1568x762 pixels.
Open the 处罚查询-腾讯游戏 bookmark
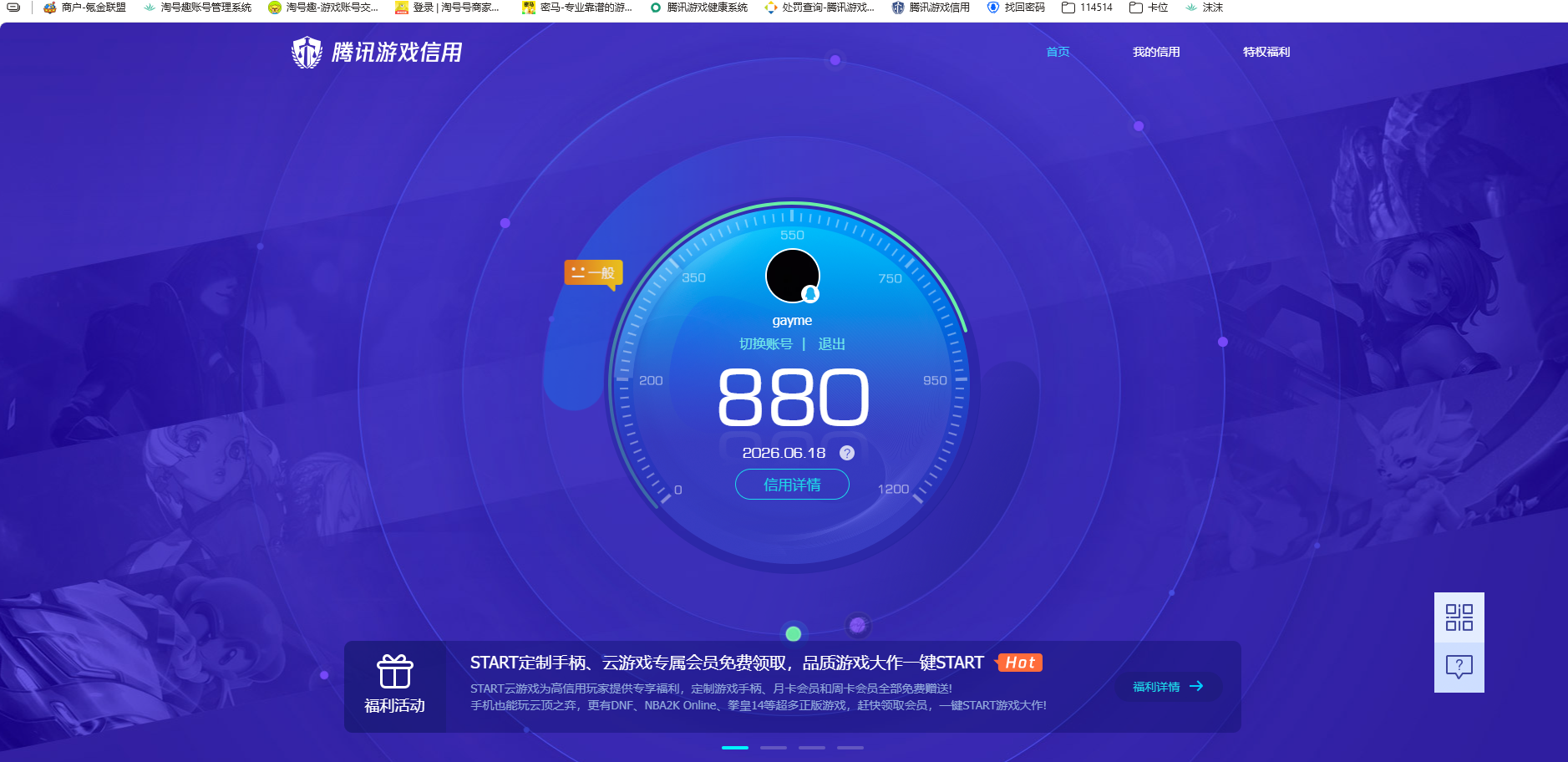point(820,8)
